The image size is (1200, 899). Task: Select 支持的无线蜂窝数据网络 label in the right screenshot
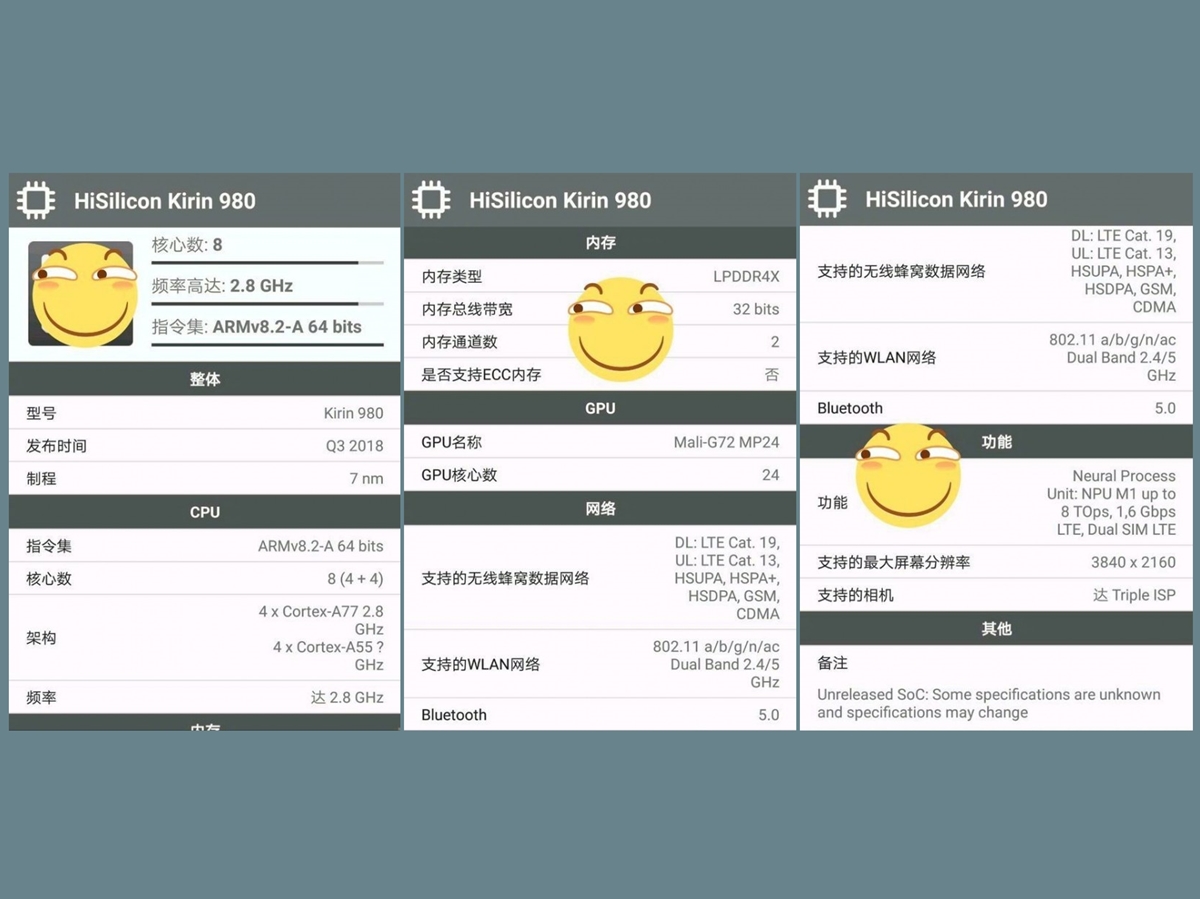coord(902,272)
